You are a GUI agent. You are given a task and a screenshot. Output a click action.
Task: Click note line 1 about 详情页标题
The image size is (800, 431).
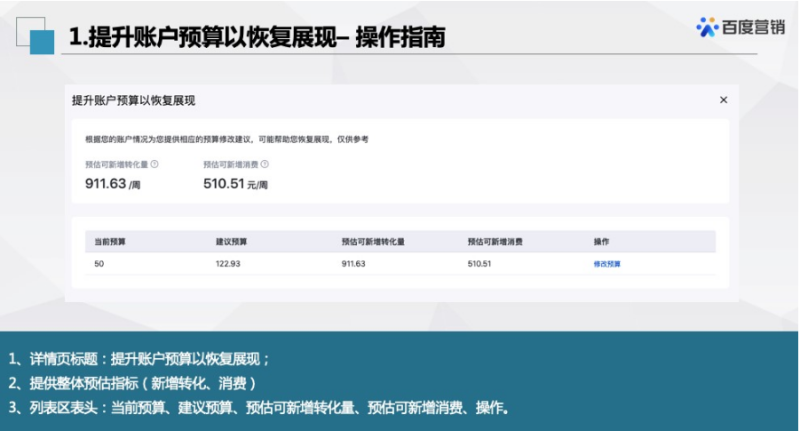click(139, 359)
